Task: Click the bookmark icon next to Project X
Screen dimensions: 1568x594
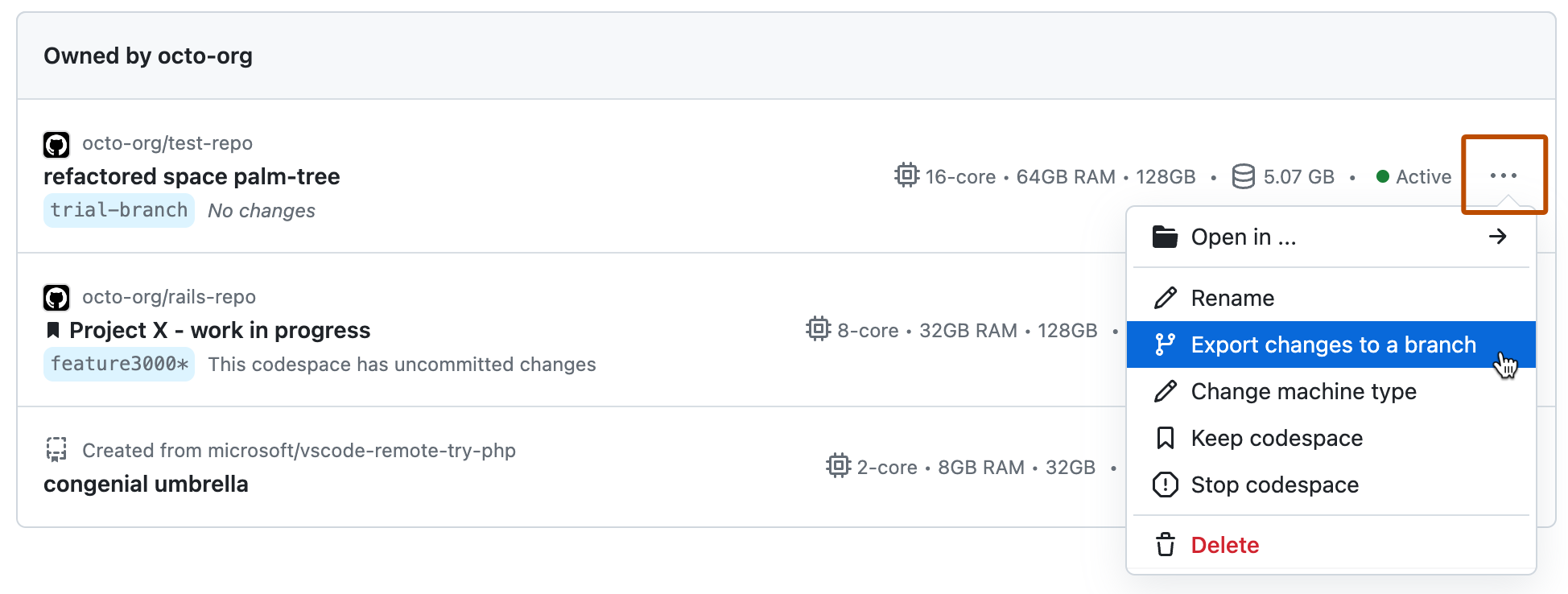Action: pyautogui.click(x=52, y=329)
